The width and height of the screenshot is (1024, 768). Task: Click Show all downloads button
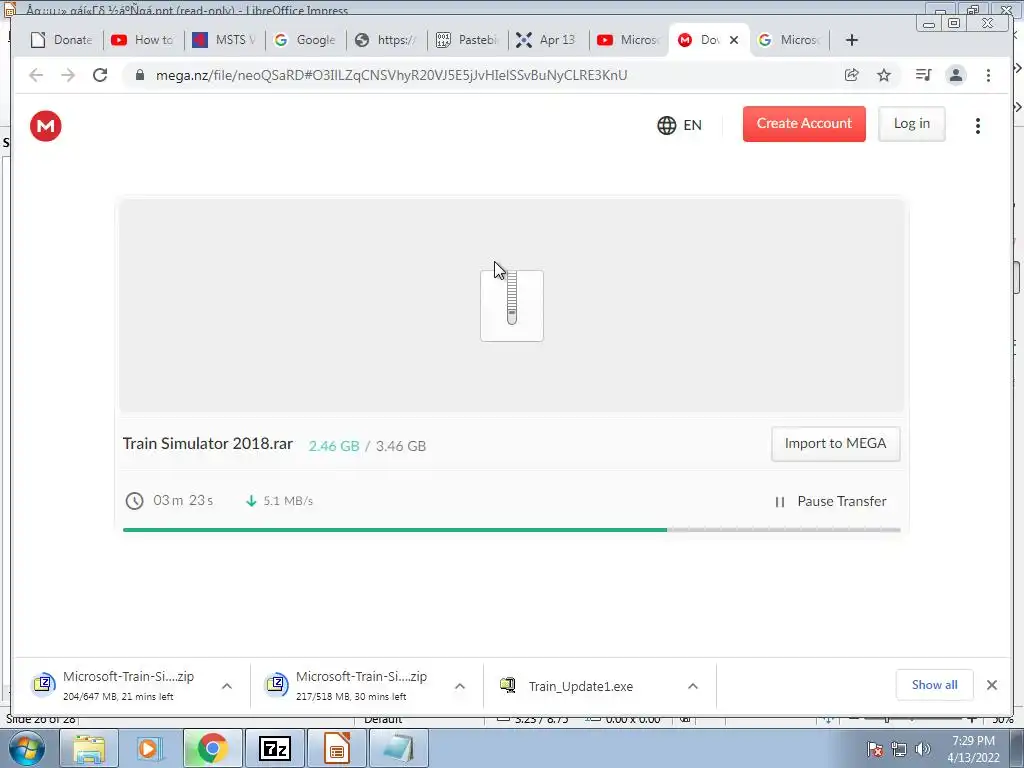(x=935, y=685)
